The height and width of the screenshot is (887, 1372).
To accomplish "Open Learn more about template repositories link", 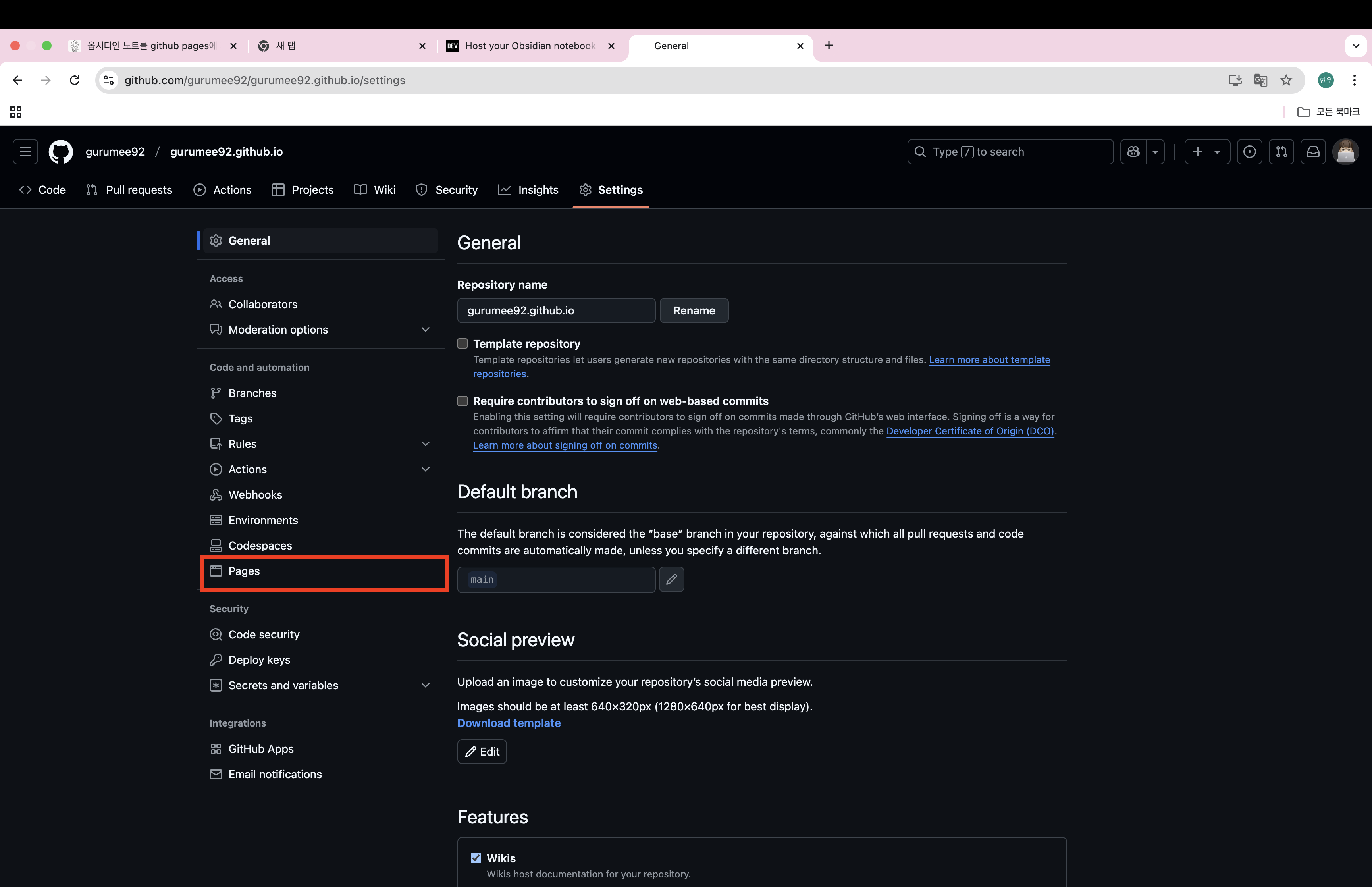I will [x=989, y=359].
